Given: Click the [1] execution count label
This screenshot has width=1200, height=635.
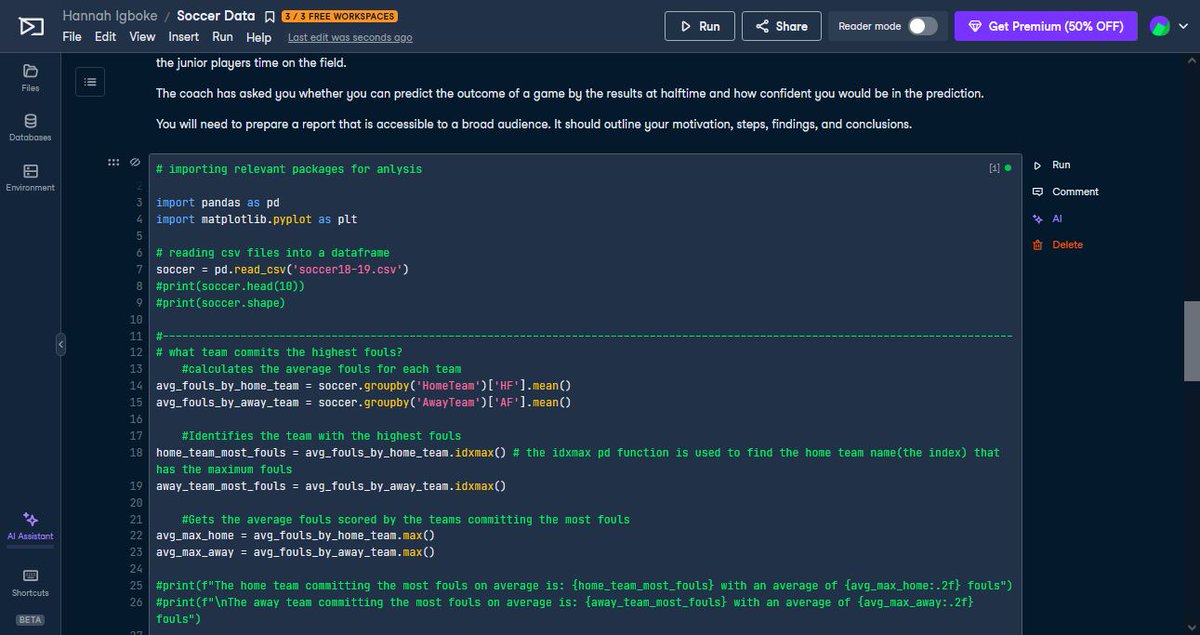Looking at the screenshot, I should (x=994, y=168).
